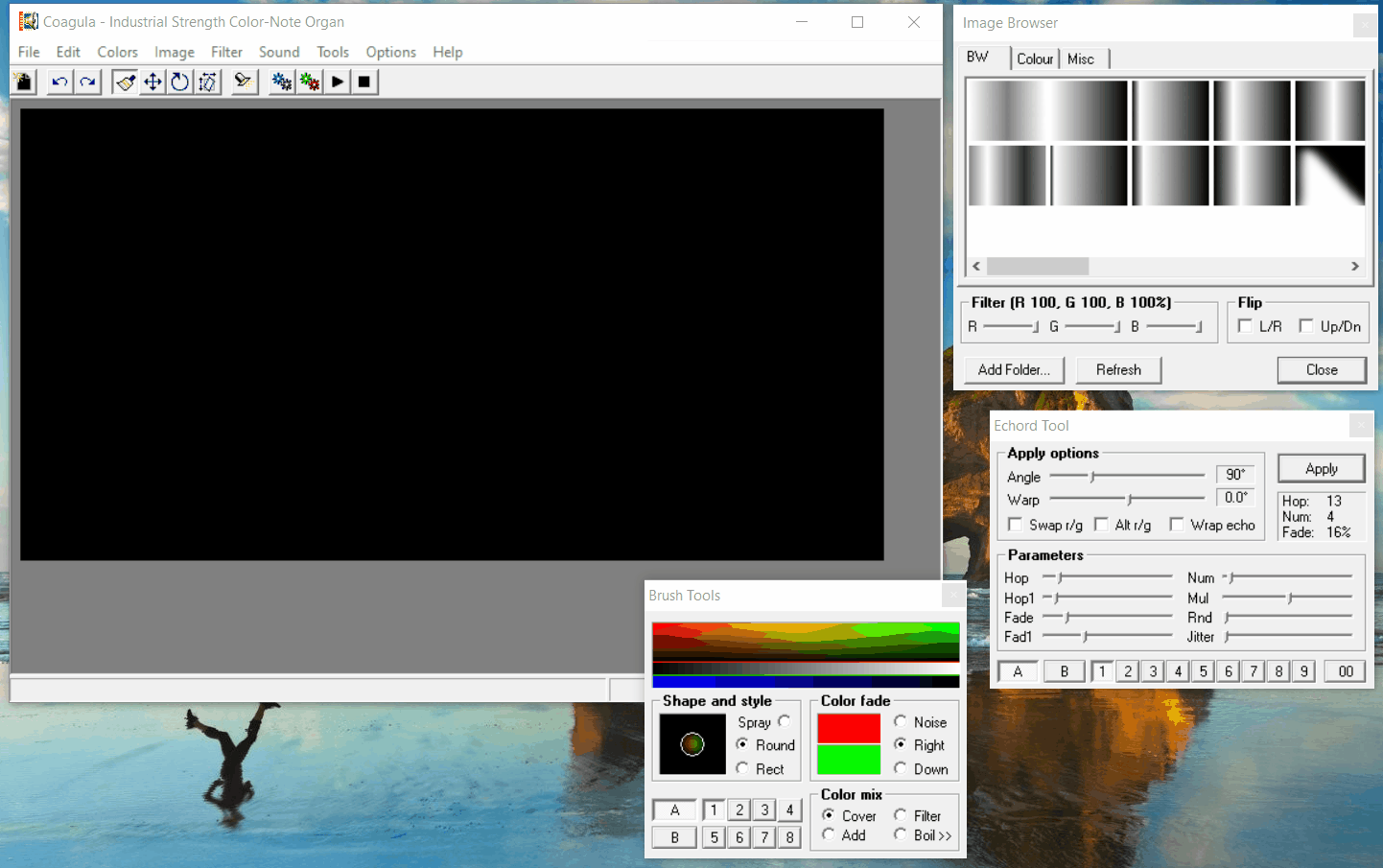Click the green and red gears icon
This screenshot has width=1383, height=868.
click(x=309, y=82)
